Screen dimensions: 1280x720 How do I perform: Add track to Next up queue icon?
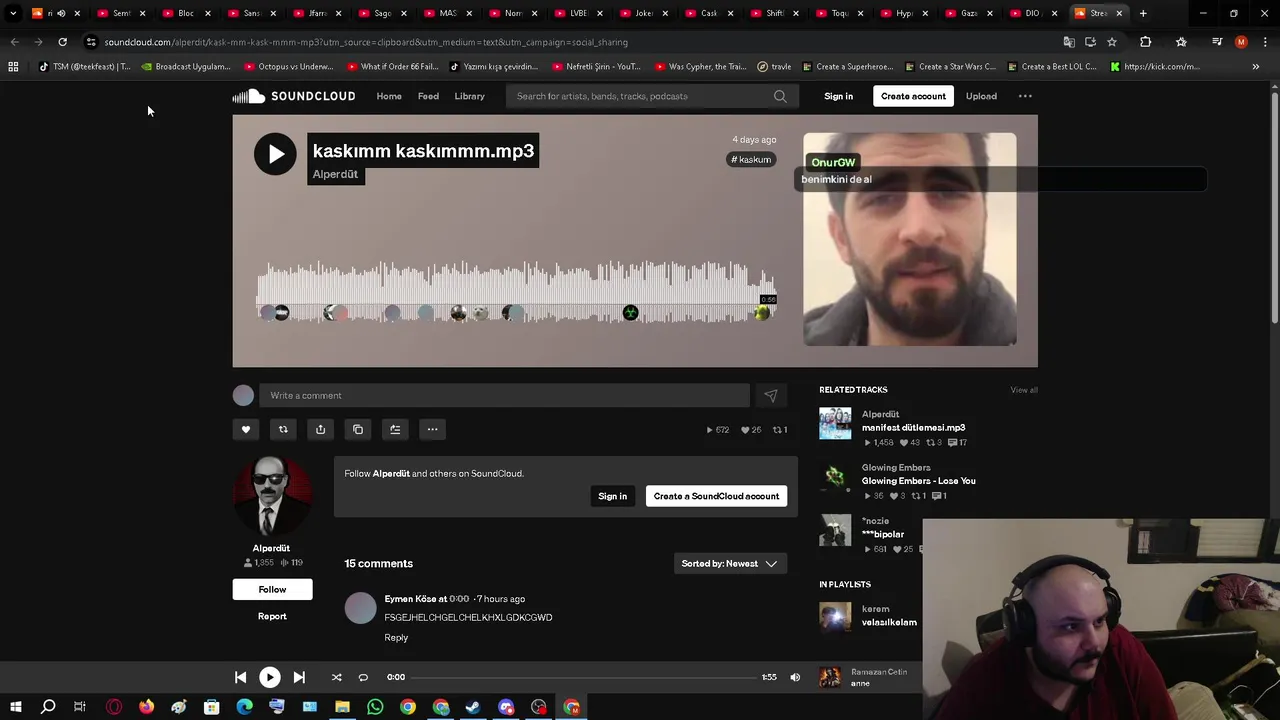(x=395, y=429)
